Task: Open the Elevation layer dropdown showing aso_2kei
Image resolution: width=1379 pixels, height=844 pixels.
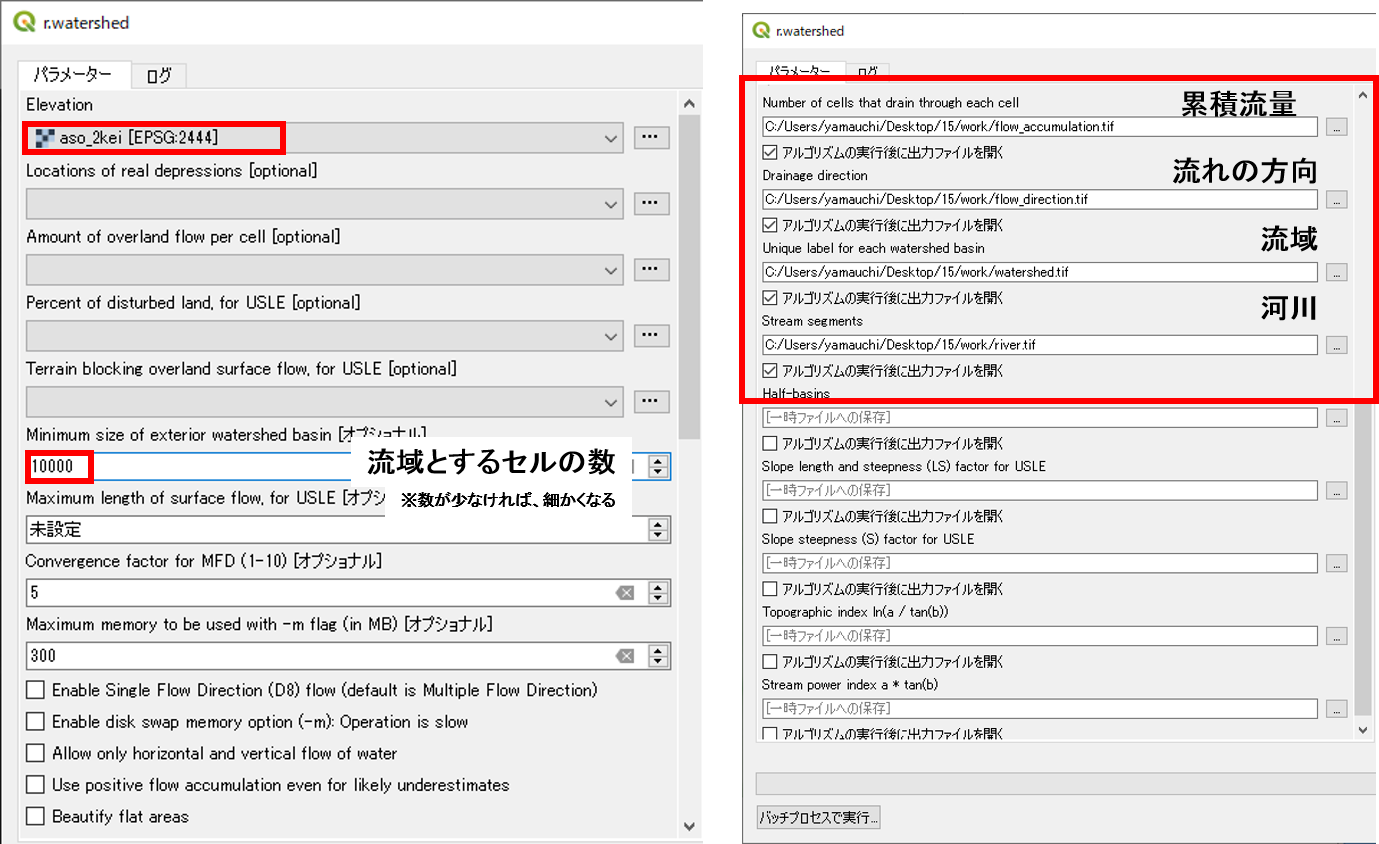Action: [323, 138]
